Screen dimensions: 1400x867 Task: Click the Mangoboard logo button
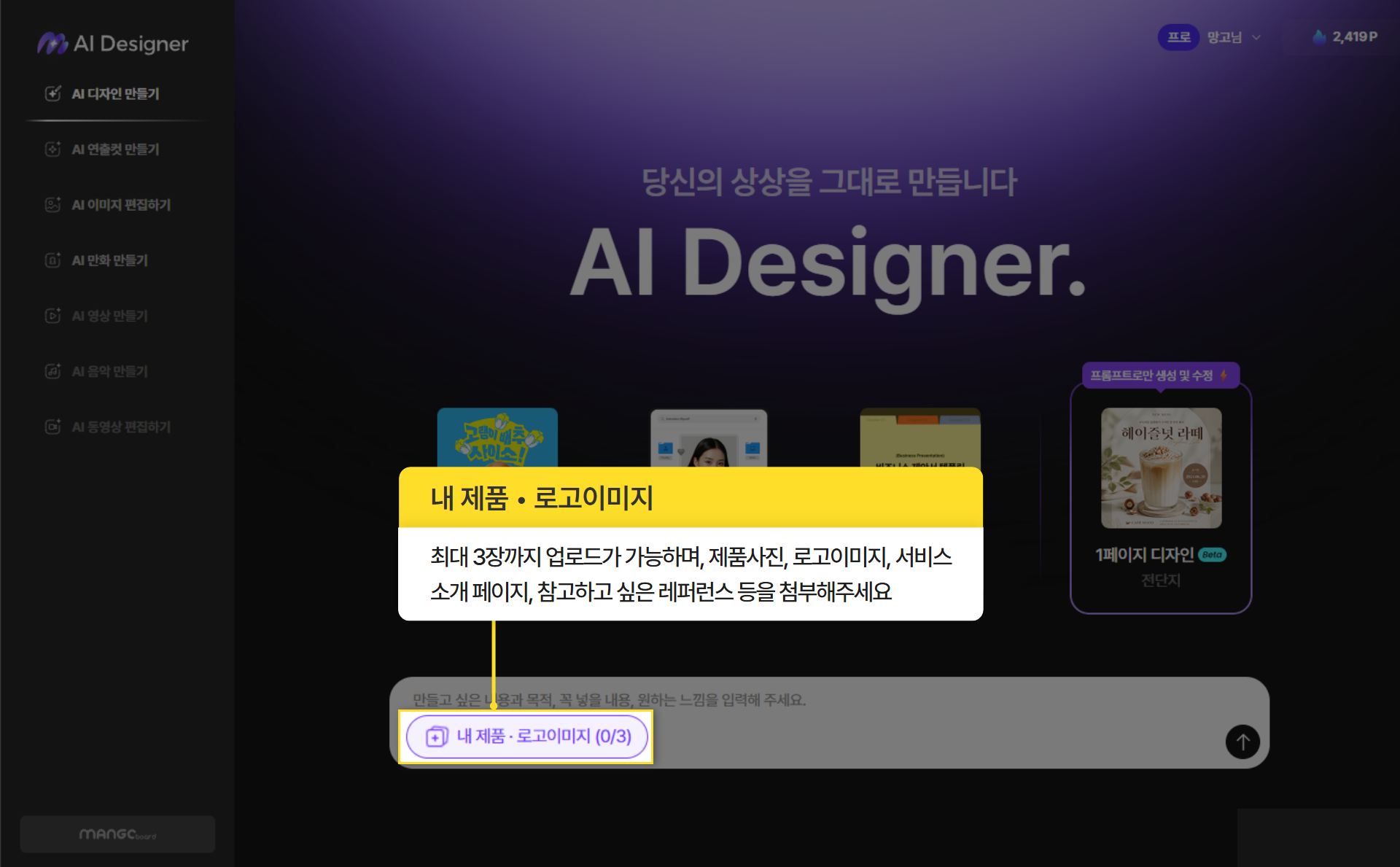(x=117, y=834)
